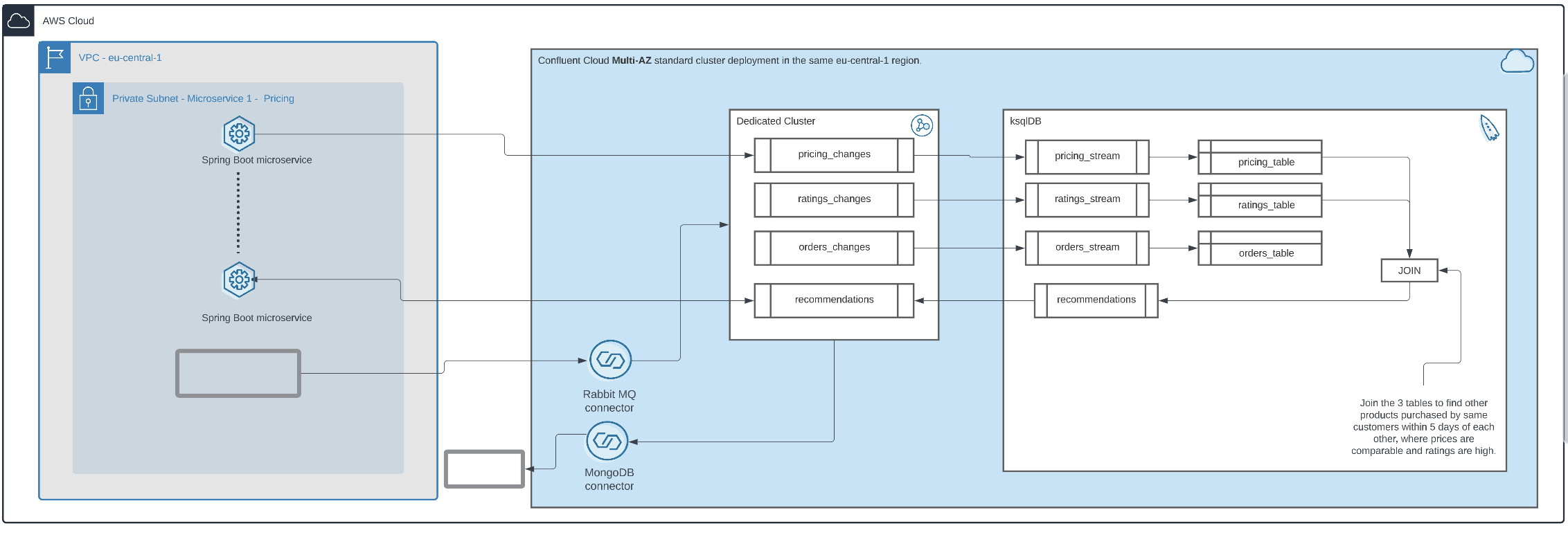Click the MongoDB connector icon
The image size is (1568, 537).
pos(607,441)
